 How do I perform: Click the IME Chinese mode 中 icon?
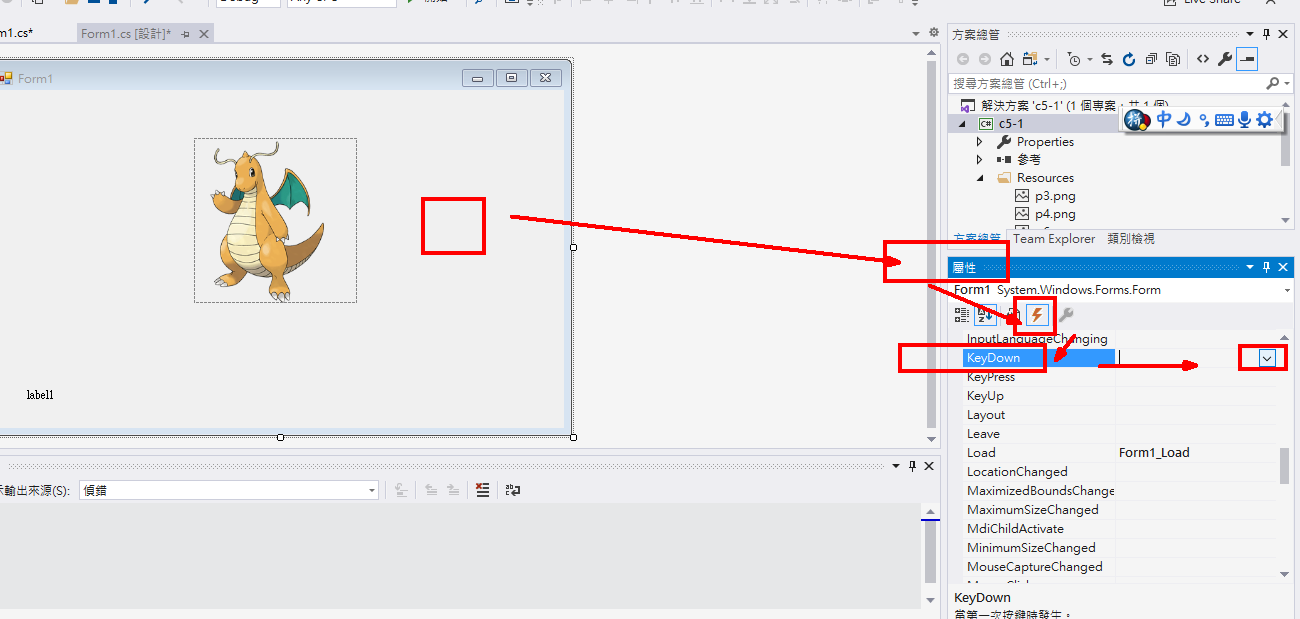1164,120
